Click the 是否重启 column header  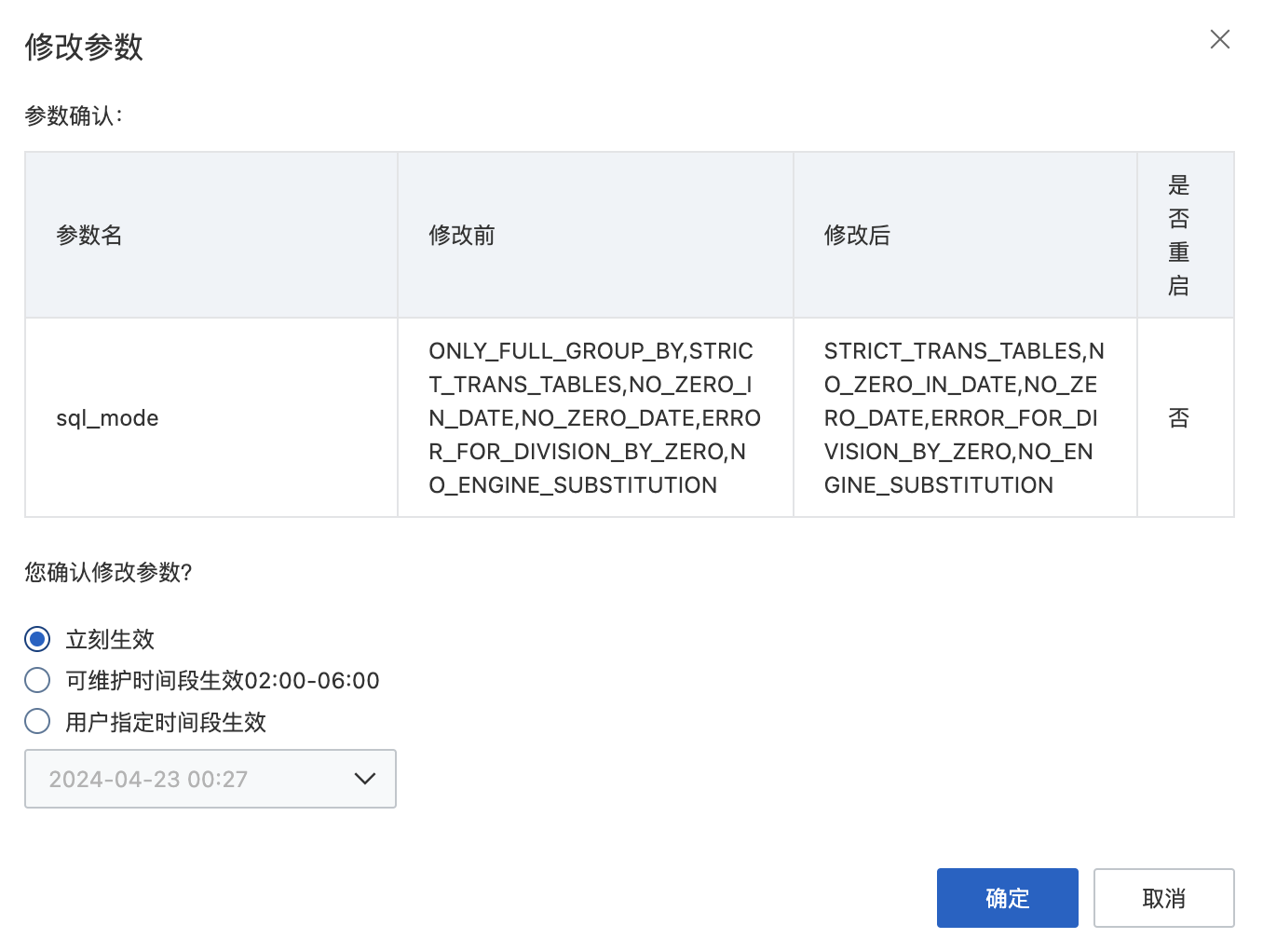tap(1178, 235)
